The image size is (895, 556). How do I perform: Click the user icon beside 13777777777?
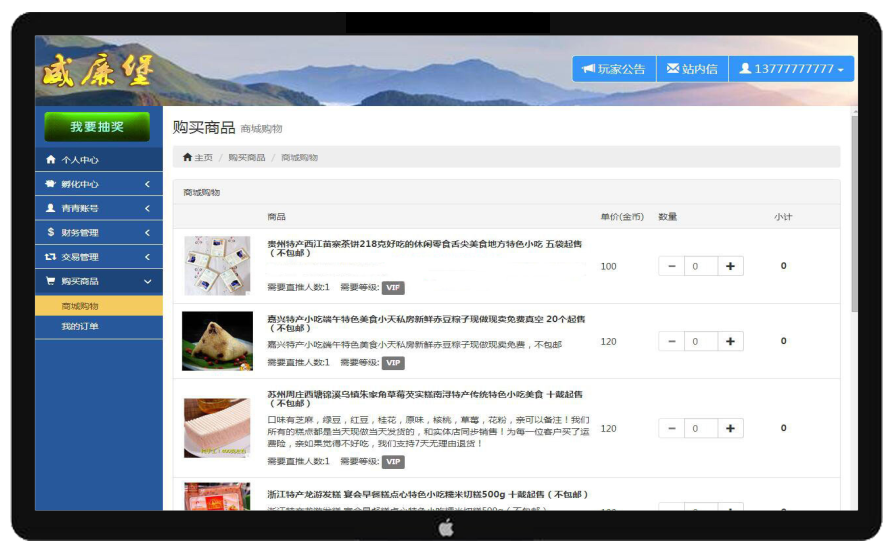745,69
